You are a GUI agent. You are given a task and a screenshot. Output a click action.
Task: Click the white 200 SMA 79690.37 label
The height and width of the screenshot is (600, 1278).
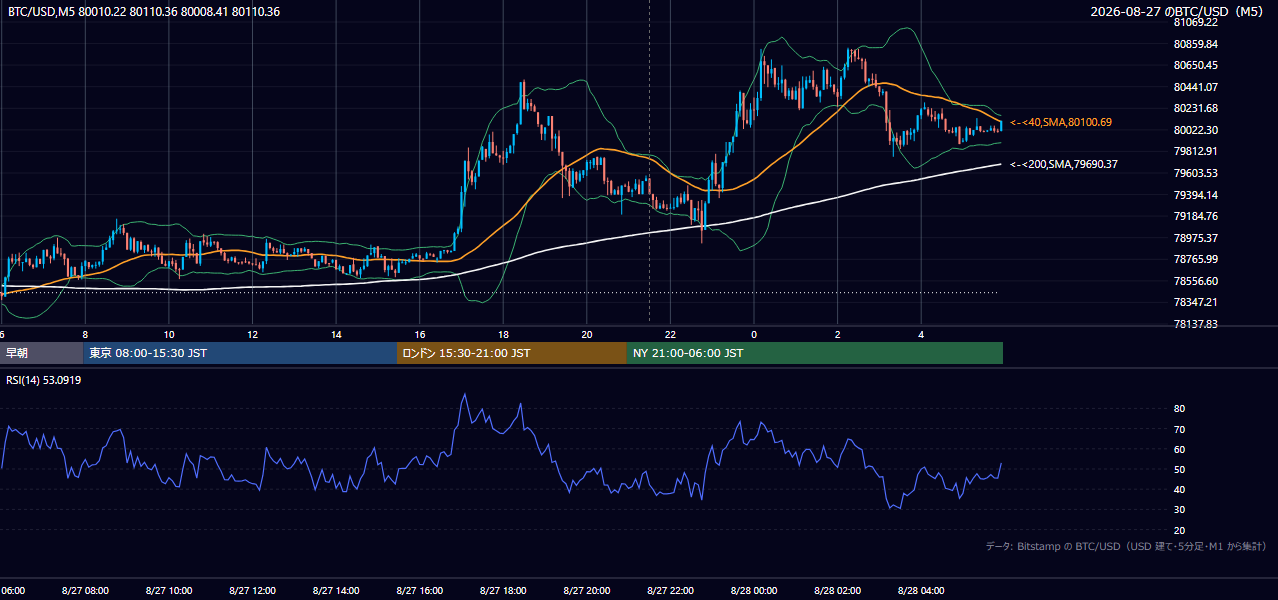1064,164
